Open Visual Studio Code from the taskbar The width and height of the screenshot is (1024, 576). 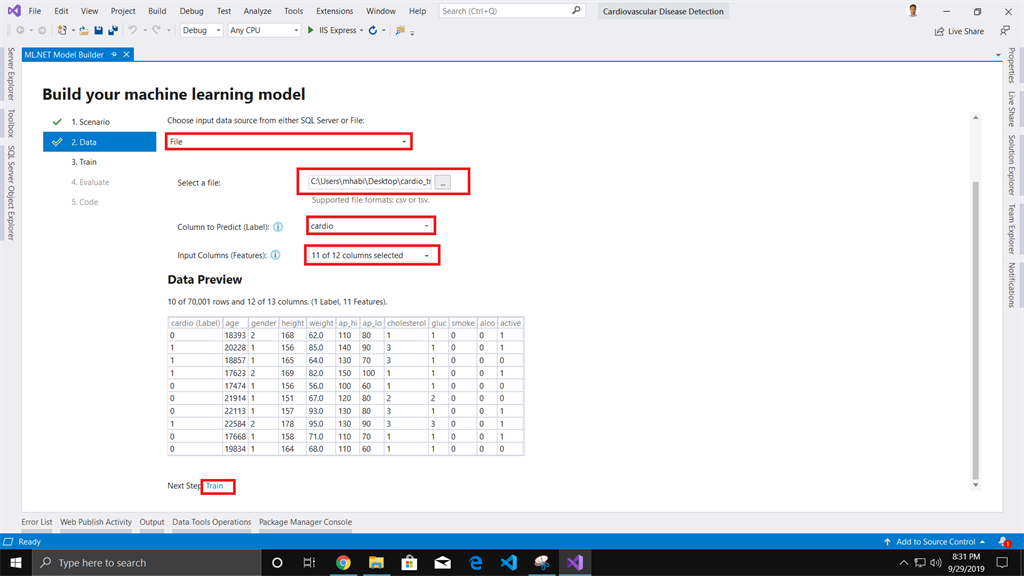[508, 563]
